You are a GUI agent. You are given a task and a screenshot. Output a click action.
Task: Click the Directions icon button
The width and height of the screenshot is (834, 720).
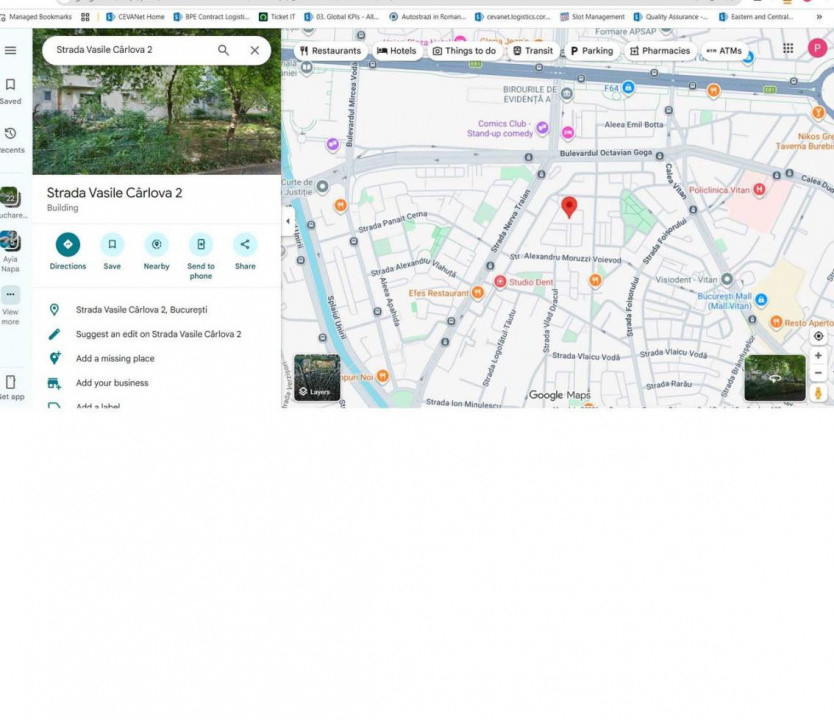point(68,245)
